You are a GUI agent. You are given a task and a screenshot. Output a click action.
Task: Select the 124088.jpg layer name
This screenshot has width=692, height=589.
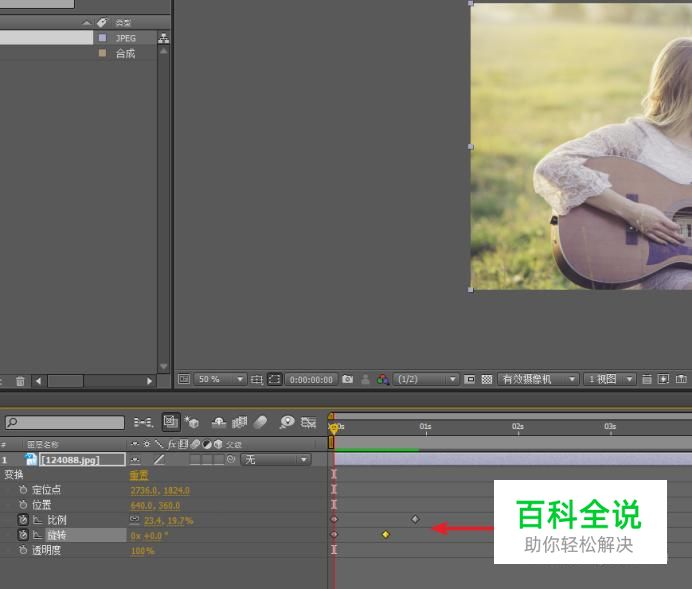83,460
